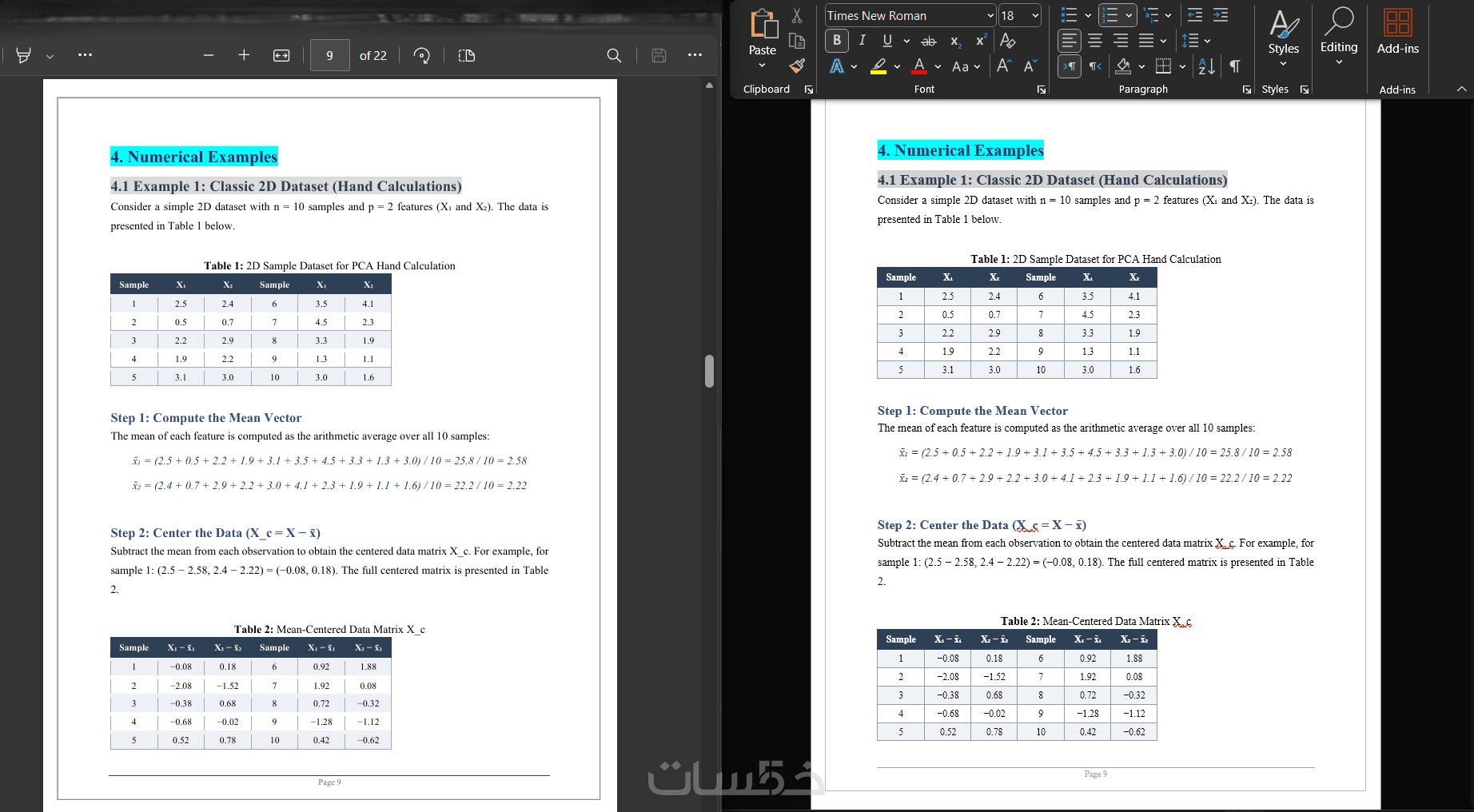
Task: Center align text
Action: tap(1095, 41)
